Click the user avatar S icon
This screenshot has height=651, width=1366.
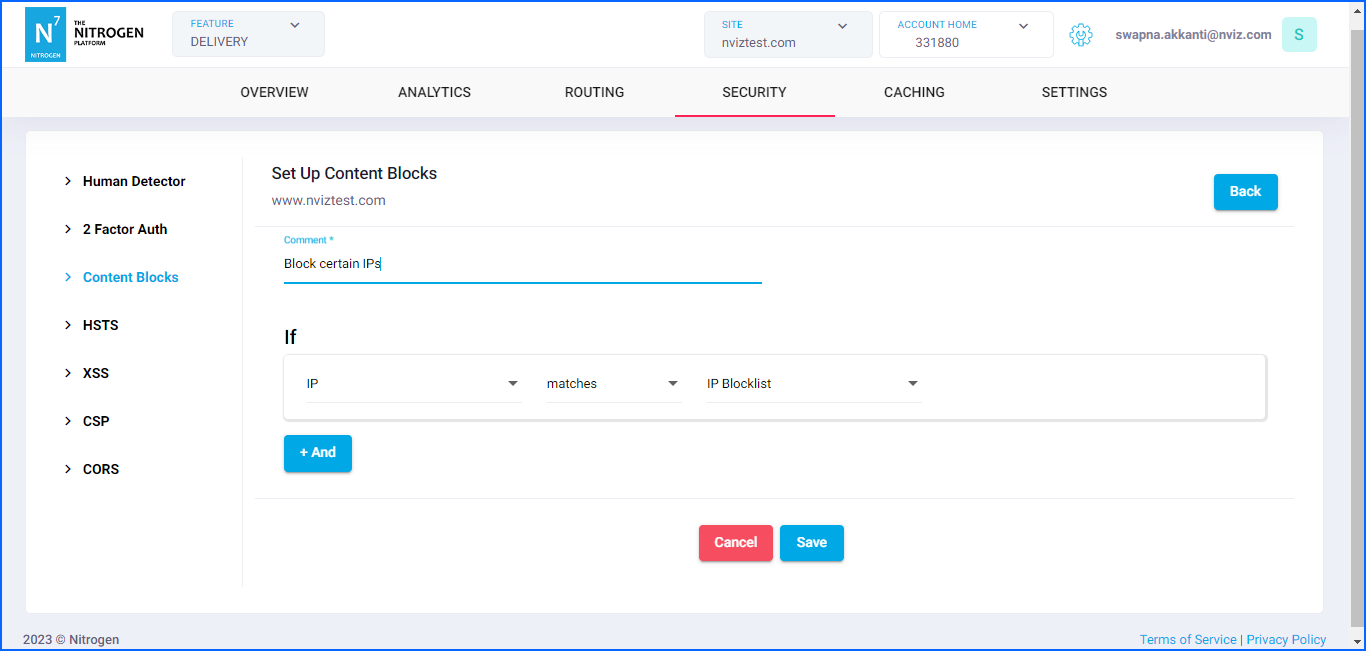[x=1298, y=35]
